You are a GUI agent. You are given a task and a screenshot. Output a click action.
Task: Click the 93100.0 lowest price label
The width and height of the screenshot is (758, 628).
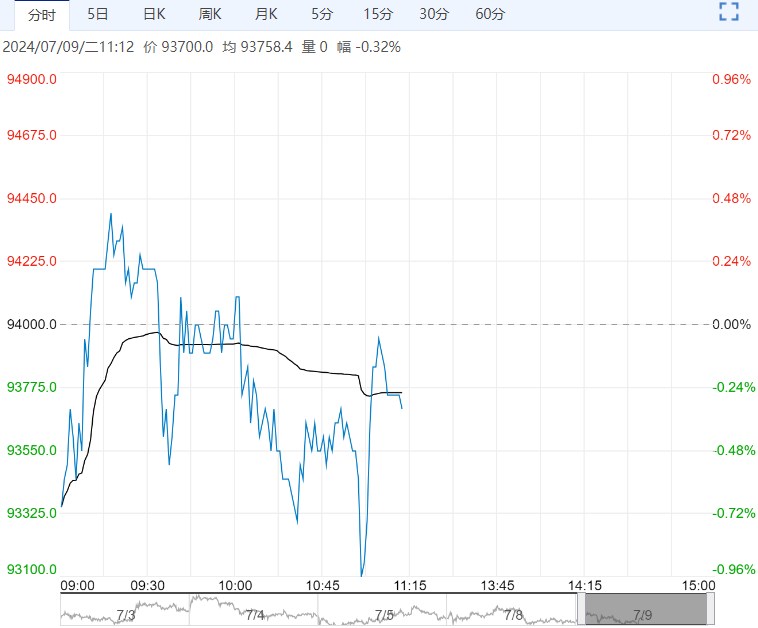(31, 569)
